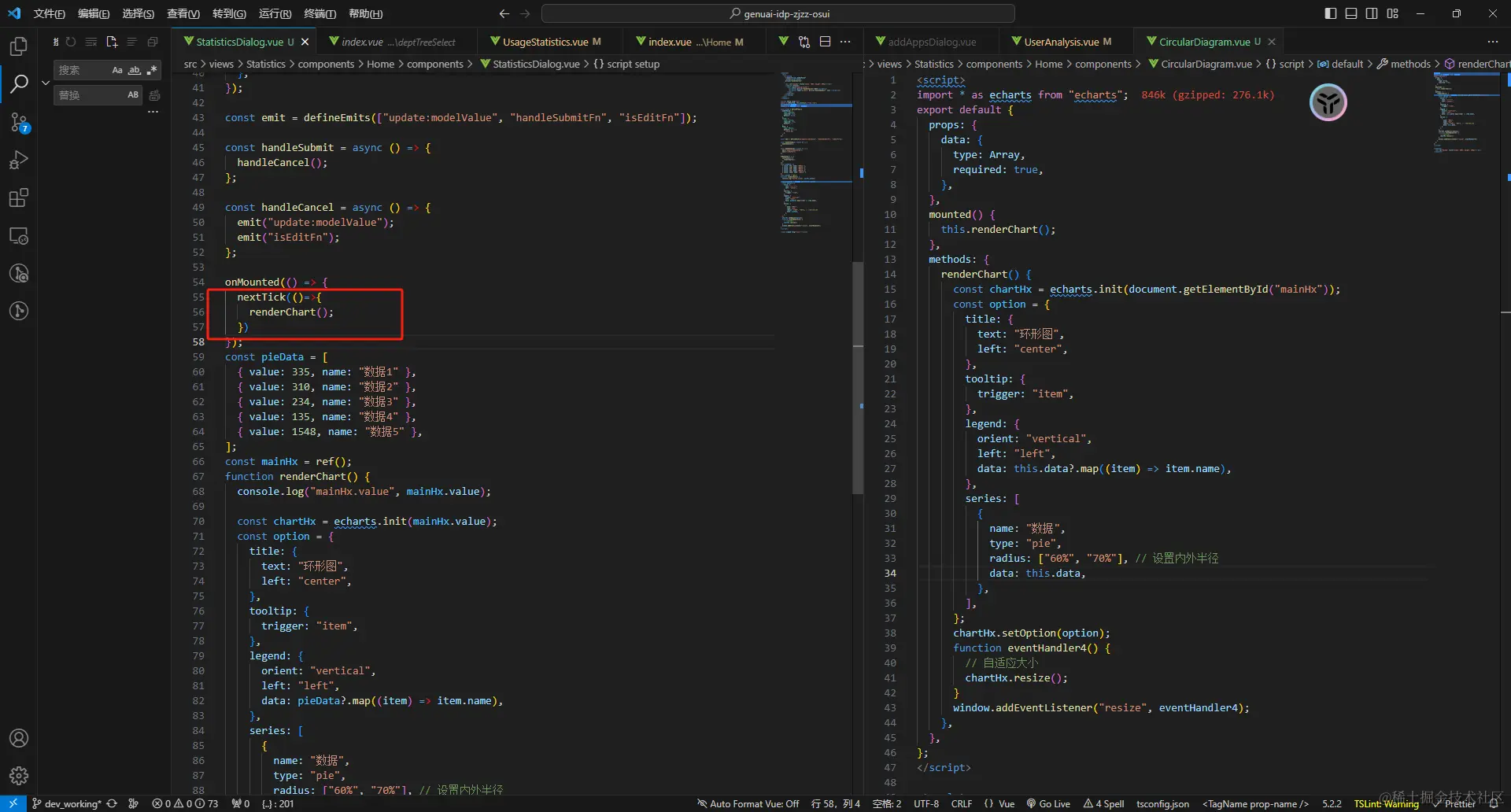The width and height of the screenshot is (1511, 812).
Task: Open the Manage gear menu
Action: [19, 776]
